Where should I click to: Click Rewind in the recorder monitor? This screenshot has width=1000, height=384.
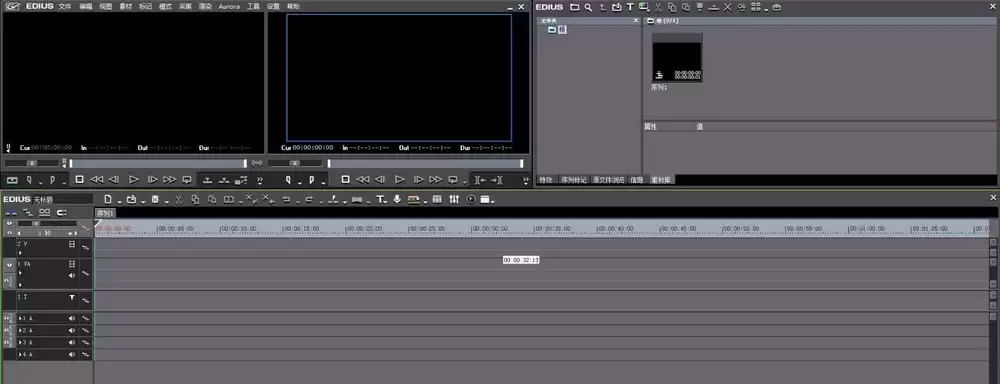pyautogui.click(x=362, y=180)
